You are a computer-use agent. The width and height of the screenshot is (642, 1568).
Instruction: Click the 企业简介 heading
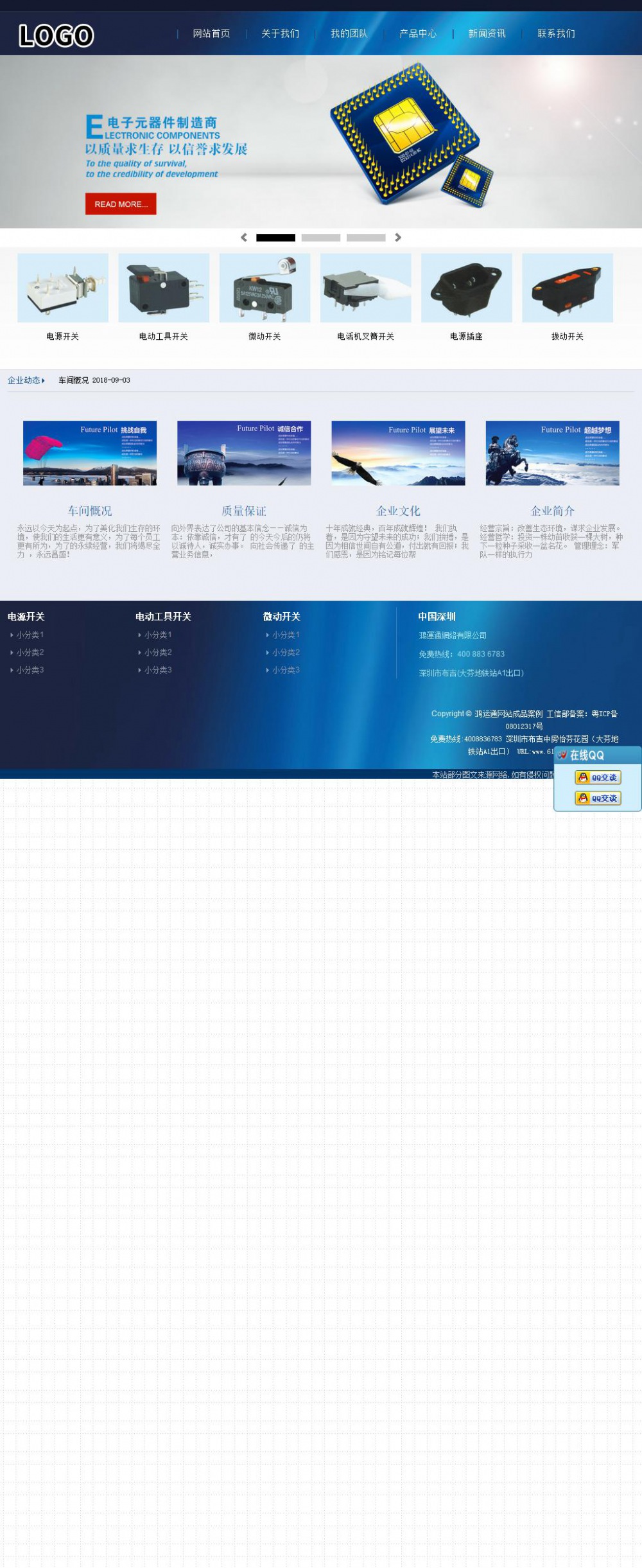point(553,511)
